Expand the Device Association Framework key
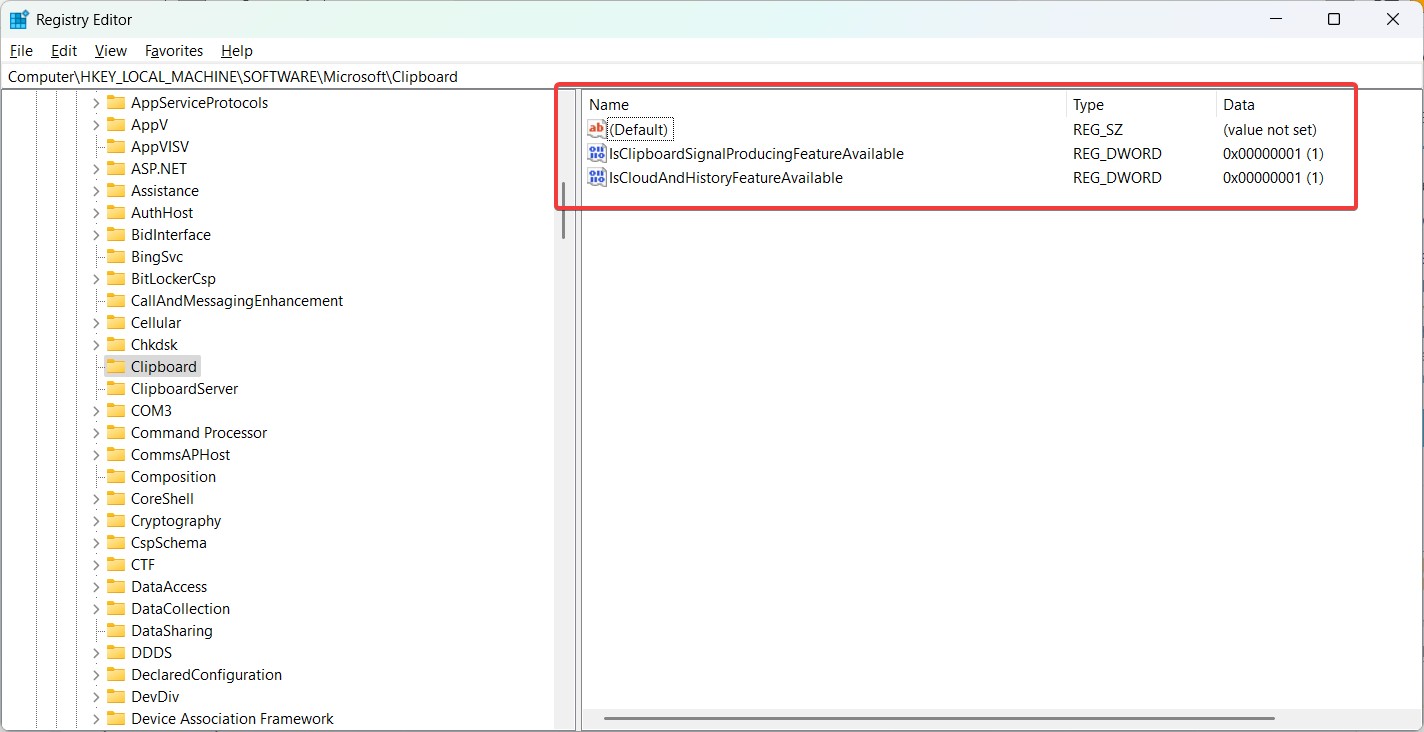This screenshot has height=732, width=1424. [96, 718]
